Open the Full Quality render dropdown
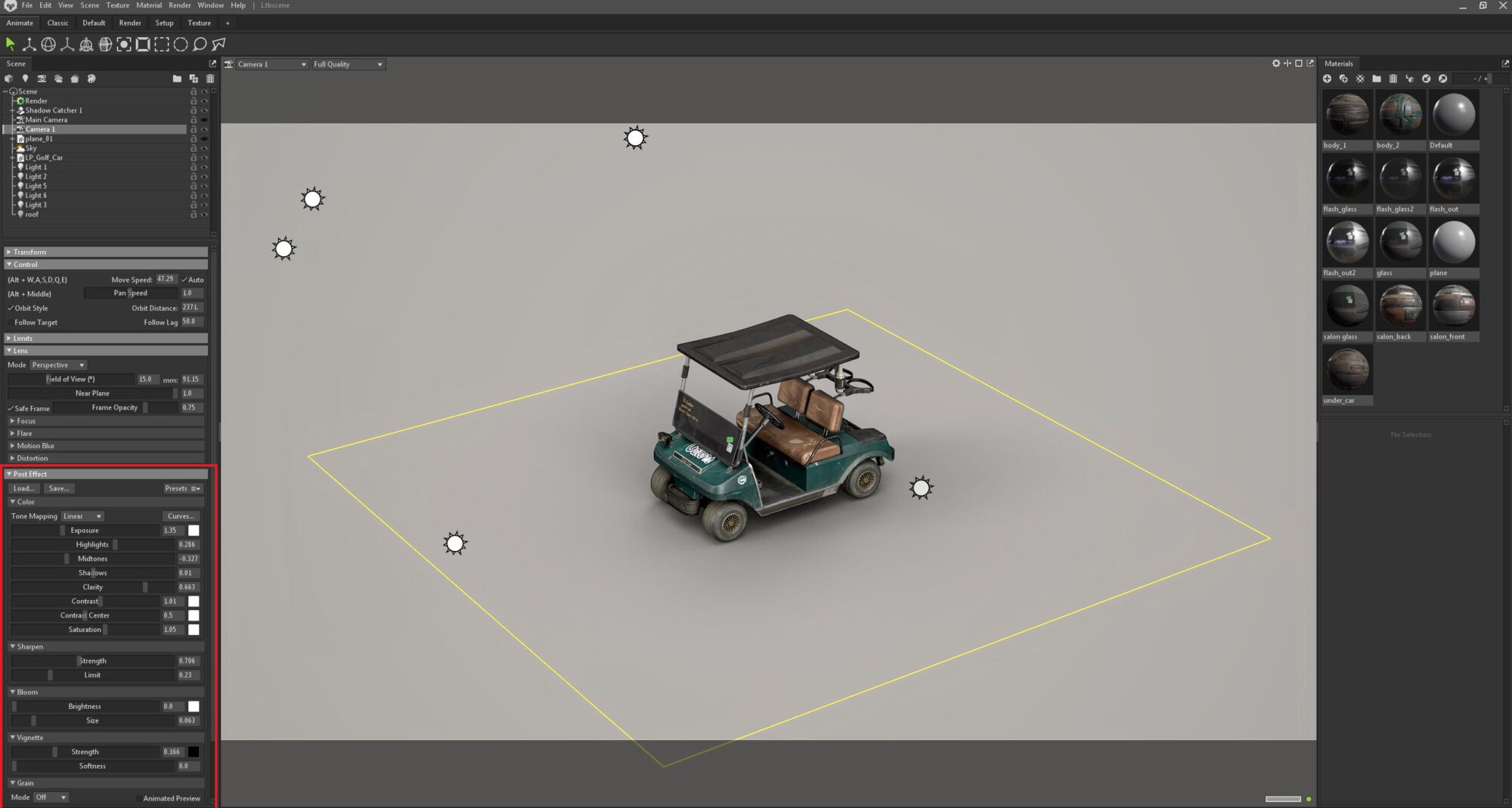The height and width of the screenshot is (808, 1512). (x=348, y=64)
